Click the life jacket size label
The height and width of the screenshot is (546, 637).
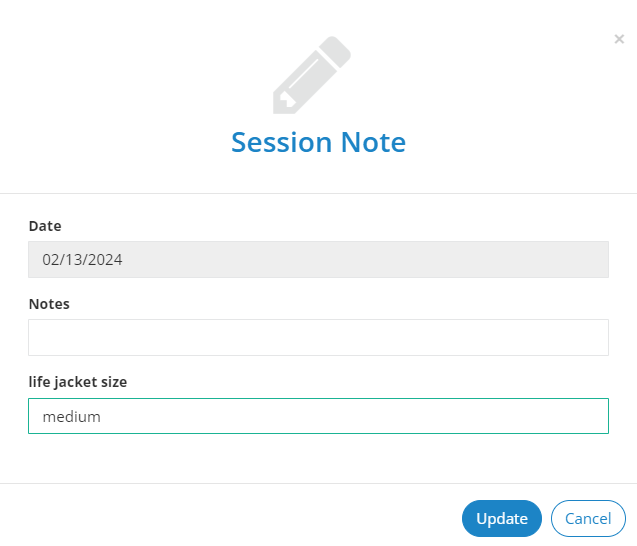coord(78,382)
